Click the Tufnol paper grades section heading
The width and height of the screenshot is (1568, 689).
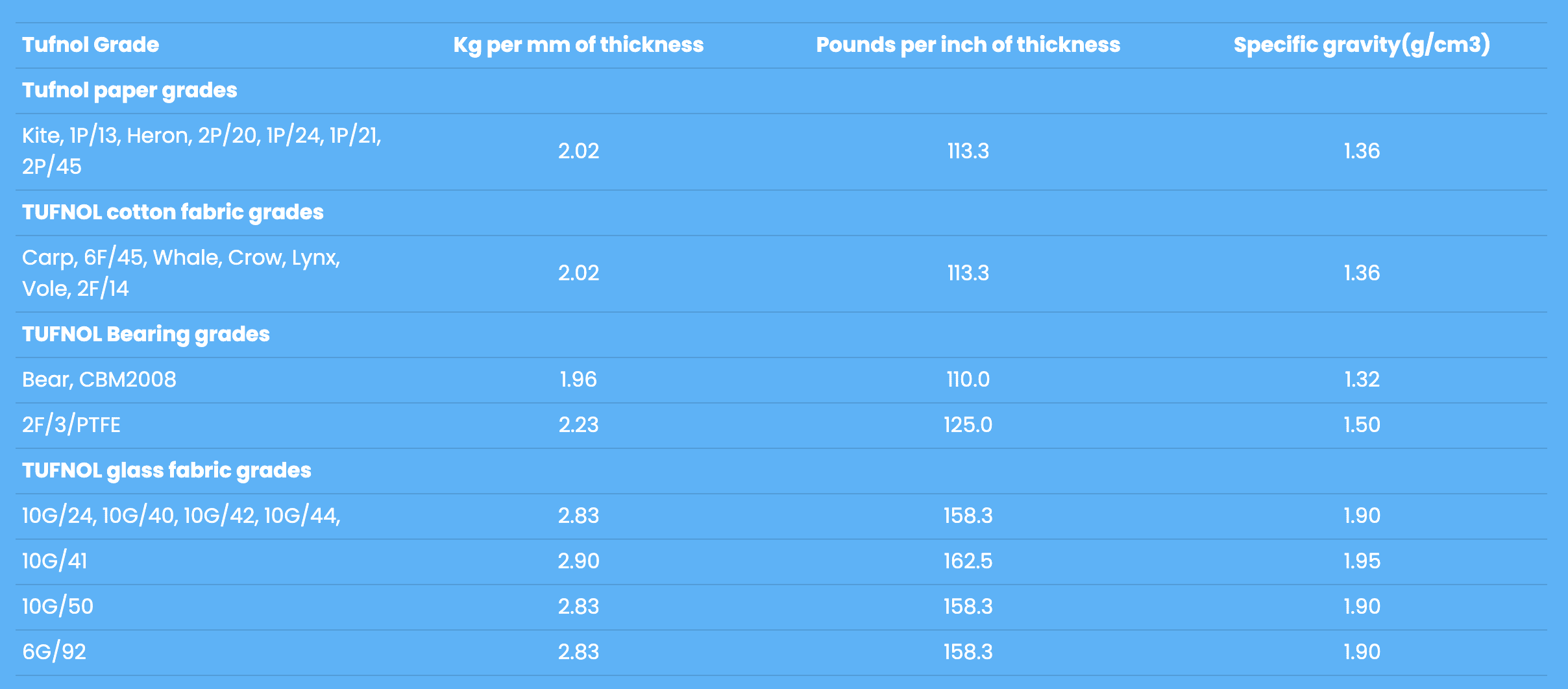pyautogui.click(x=129, y=90)
